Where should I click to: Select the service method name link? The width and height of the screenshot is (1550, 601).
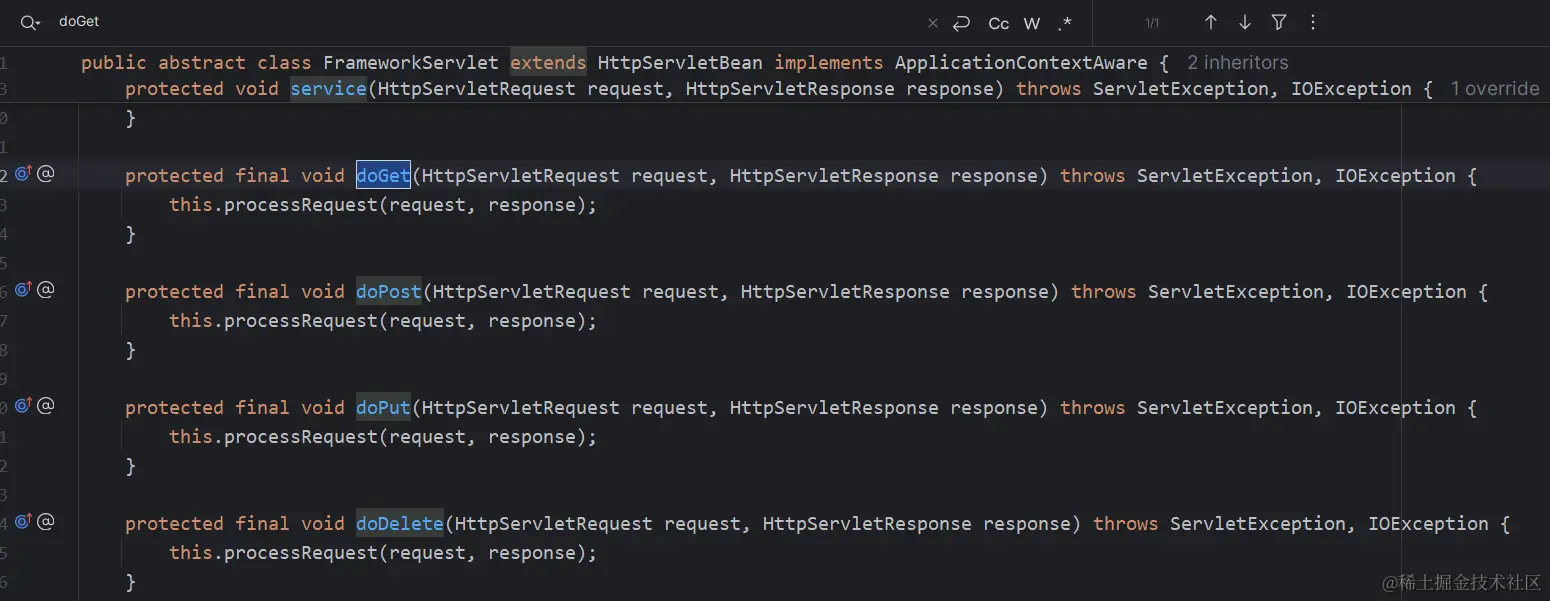pos(328,88)
